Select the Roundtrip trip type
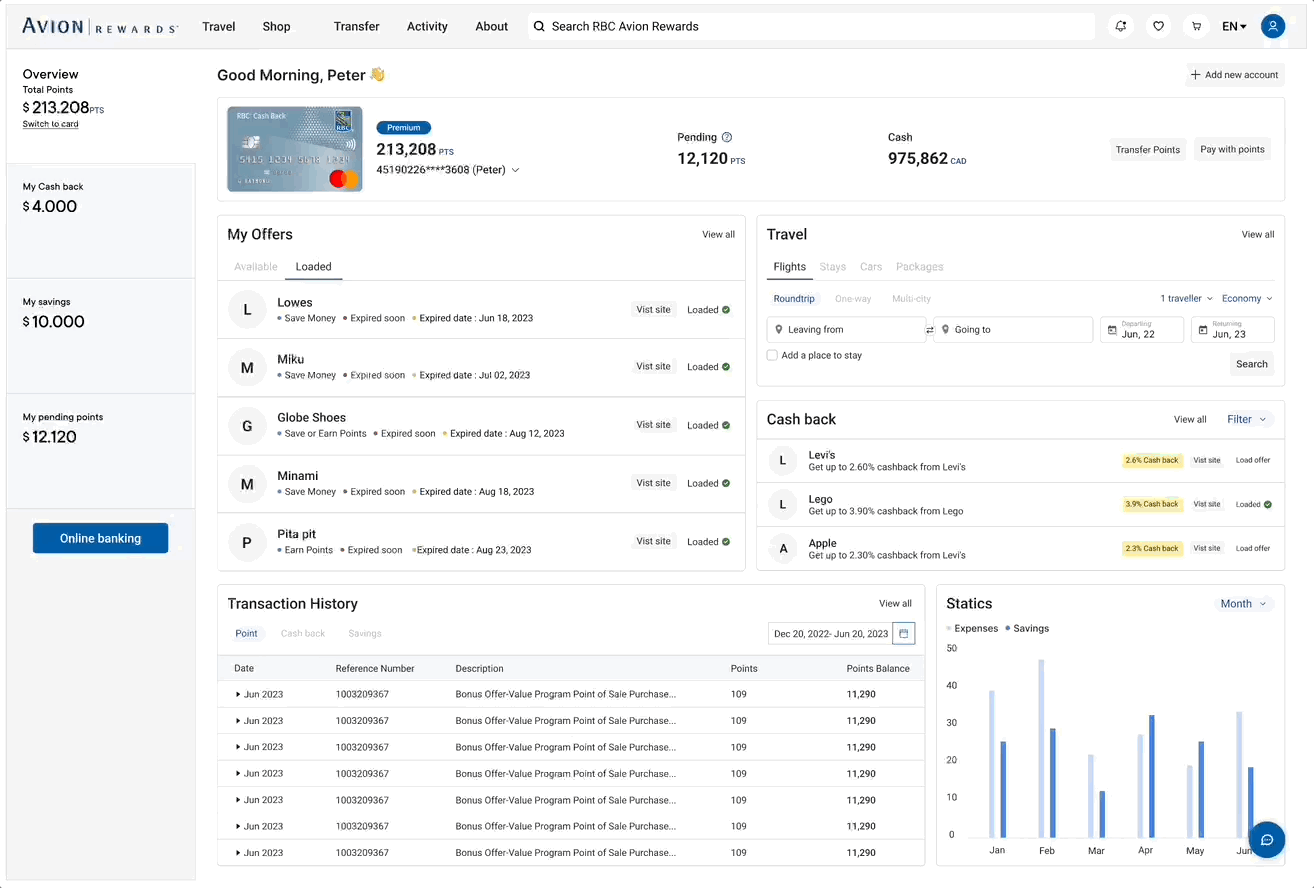Viewport: 1314px width, 888px height. coord(794,299)
